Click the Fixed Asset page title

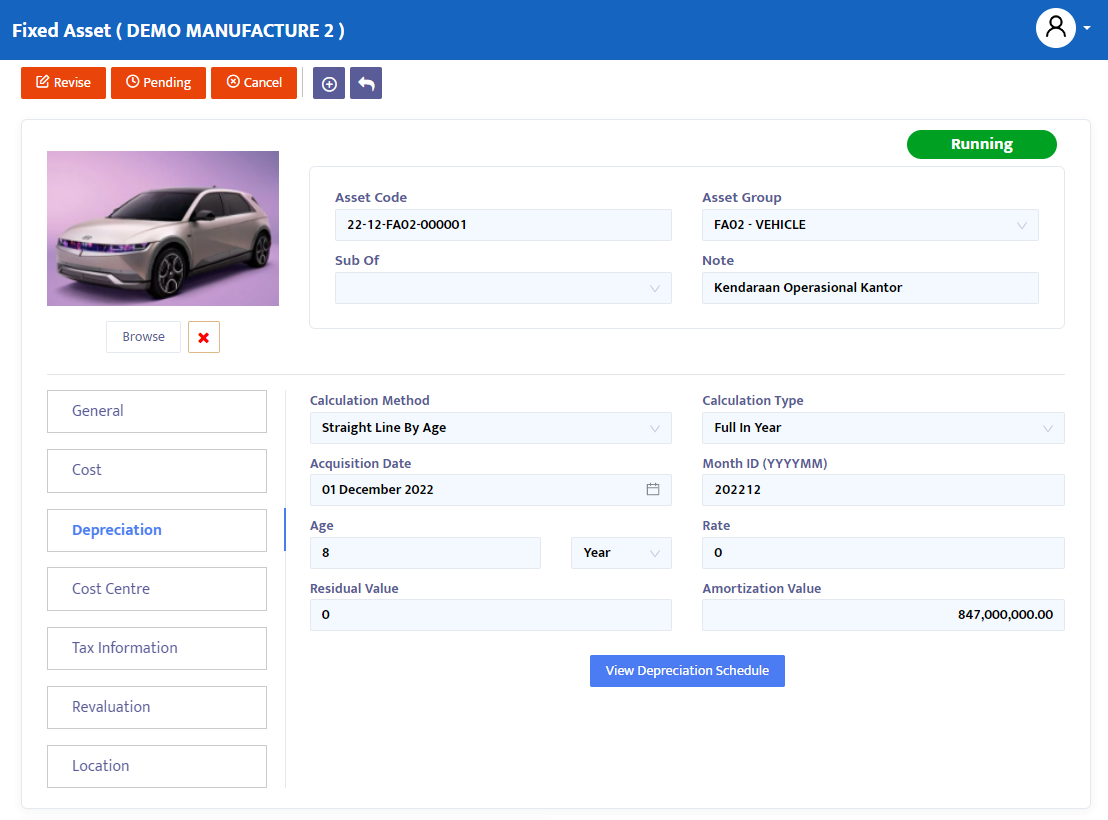[178, 30]
